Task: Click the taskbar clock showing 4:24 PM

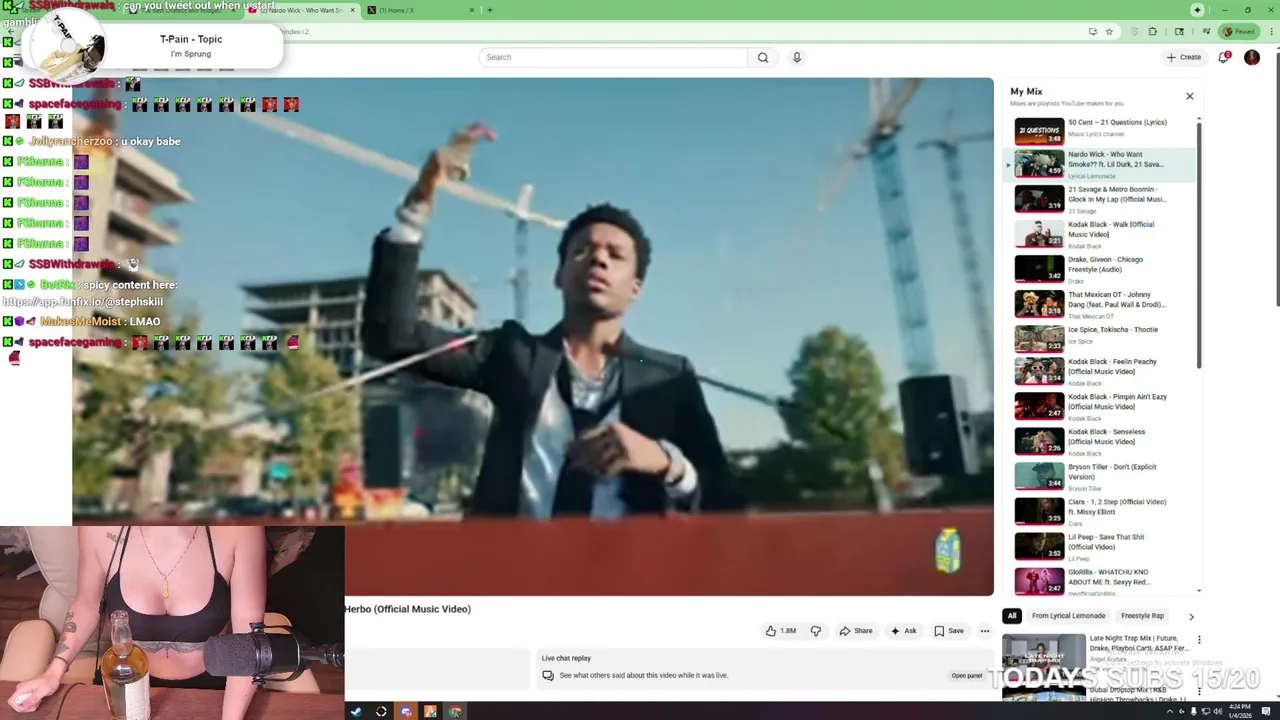Action: pos(1242,712)
